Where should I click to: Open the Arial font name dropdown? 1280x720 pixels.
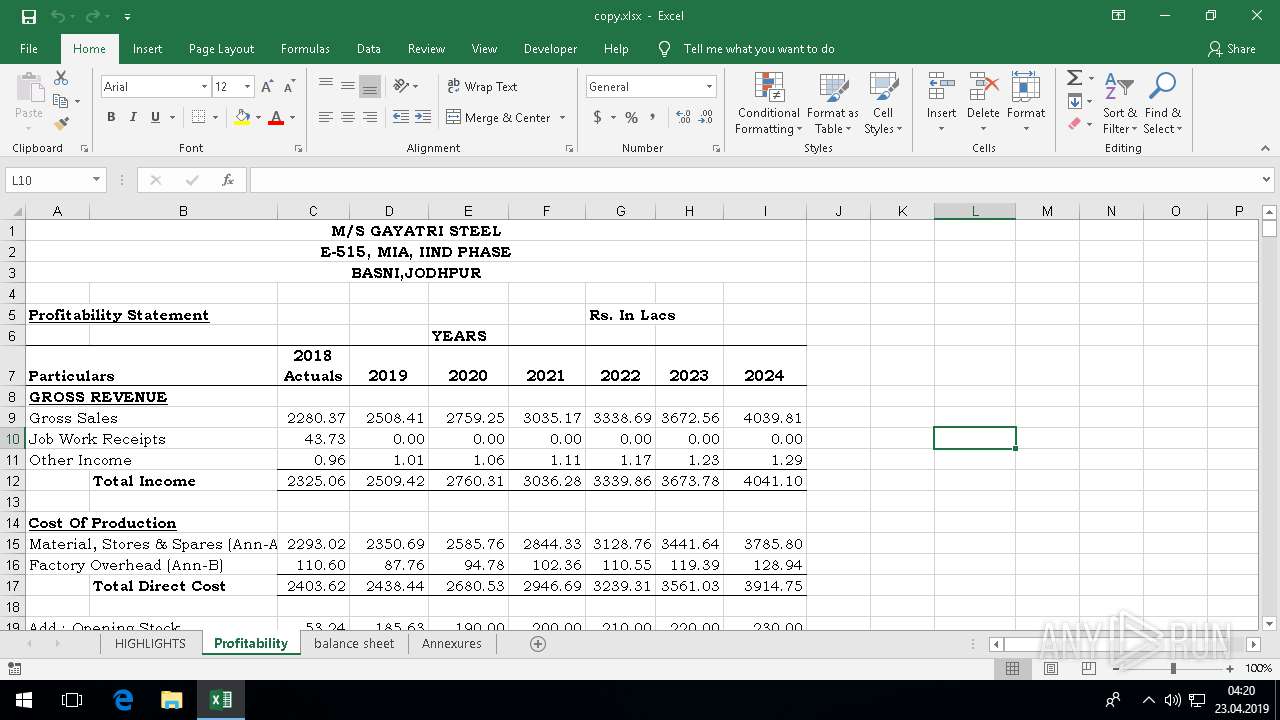204,87
